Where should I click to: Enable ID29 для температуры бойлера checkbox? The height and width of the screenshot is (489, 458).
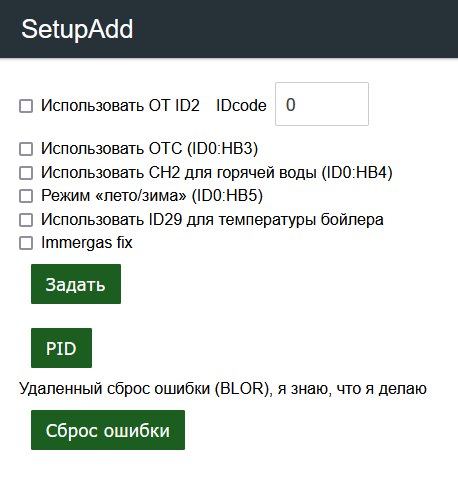pos(26,220)
